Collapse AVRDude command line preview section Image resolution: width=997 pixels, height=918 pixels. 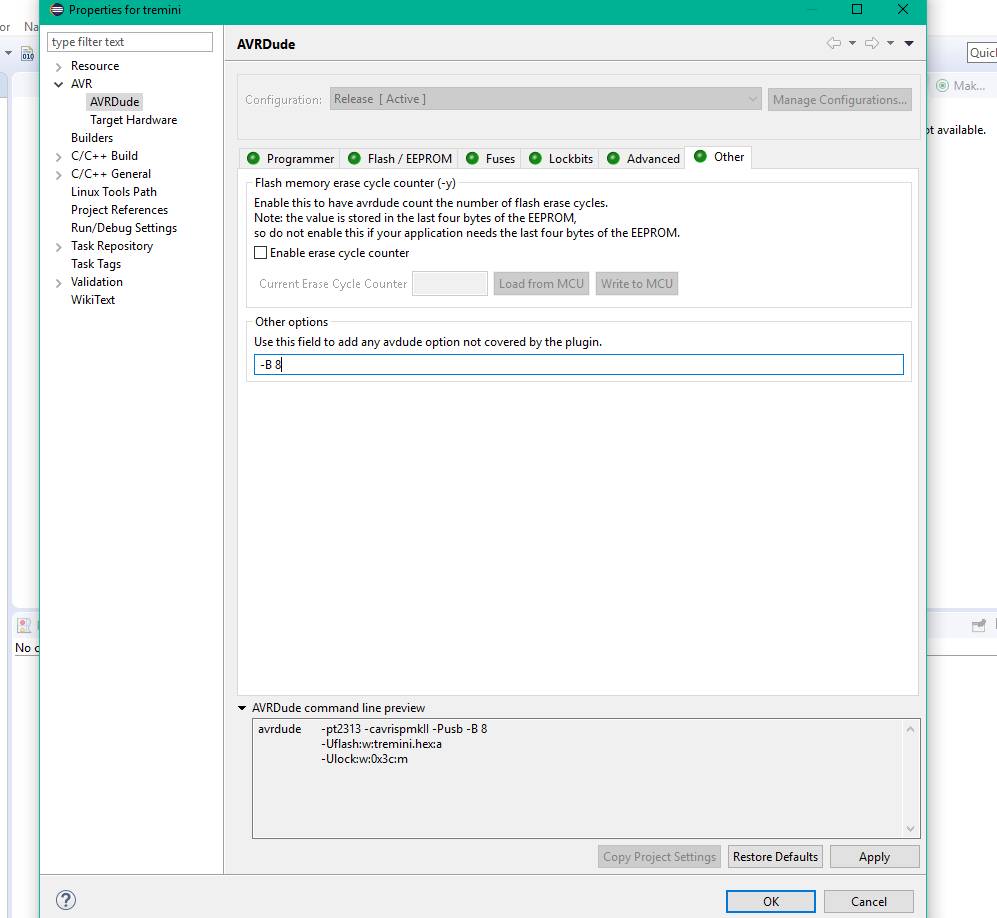click(242, 708)
